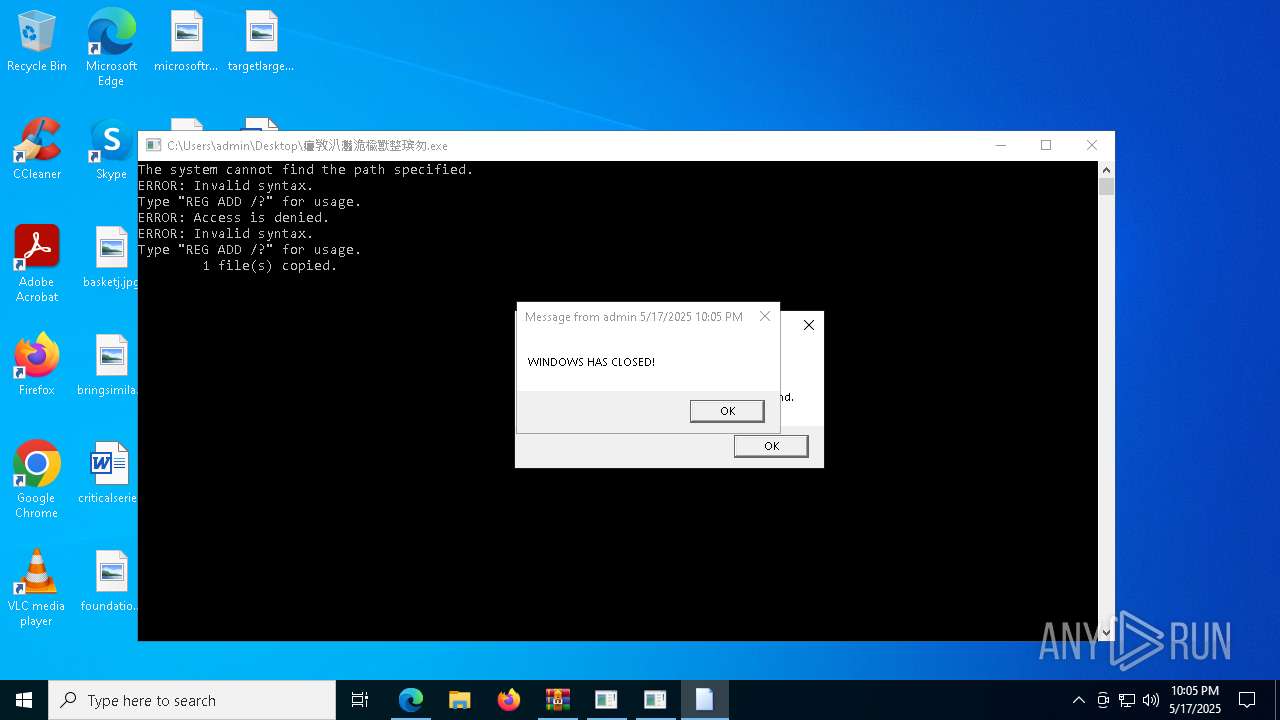
Task: Show hidden system tray icons
Action: (x=1078, y=700)
